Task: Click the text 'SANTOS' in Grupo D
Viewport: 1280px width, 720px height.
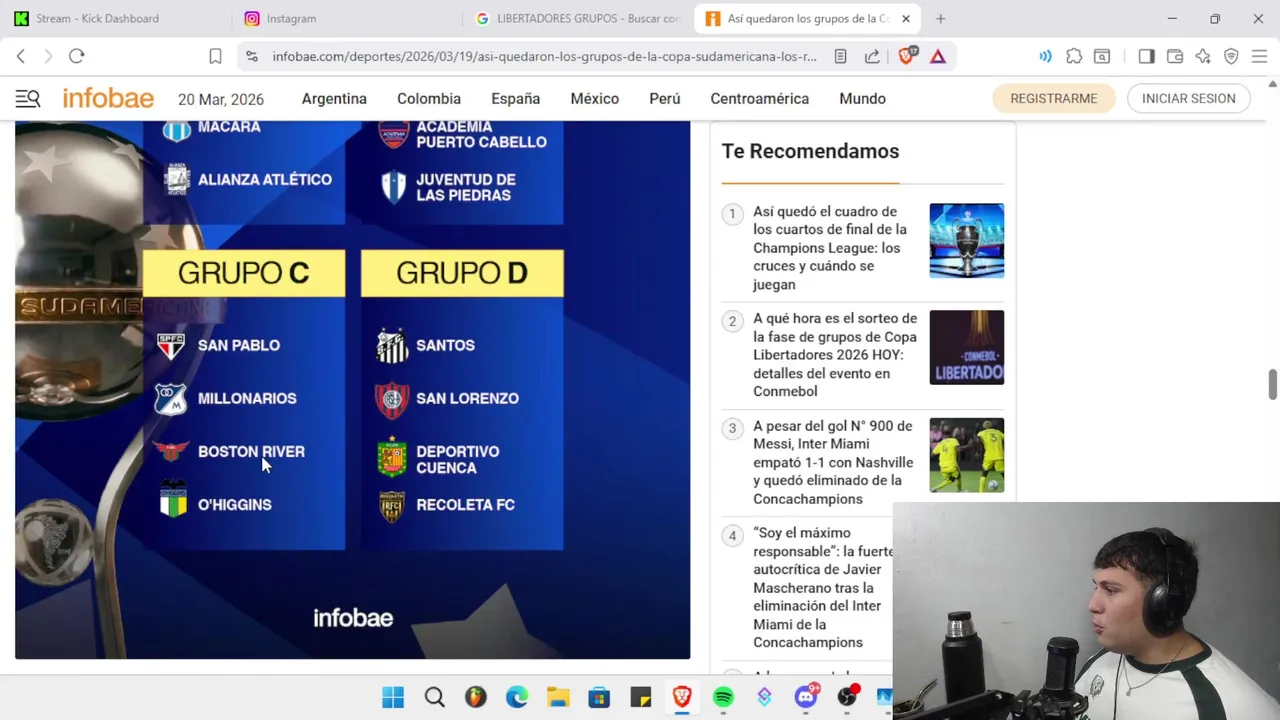Action: click(445, 345)
